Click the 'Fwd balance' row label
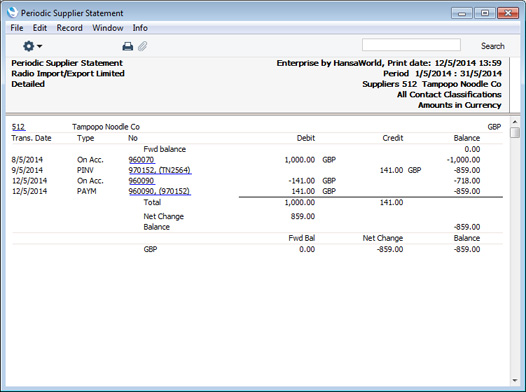Image resolution: width=526 pixels, height=392 pixels. click(x=164, y=149)
